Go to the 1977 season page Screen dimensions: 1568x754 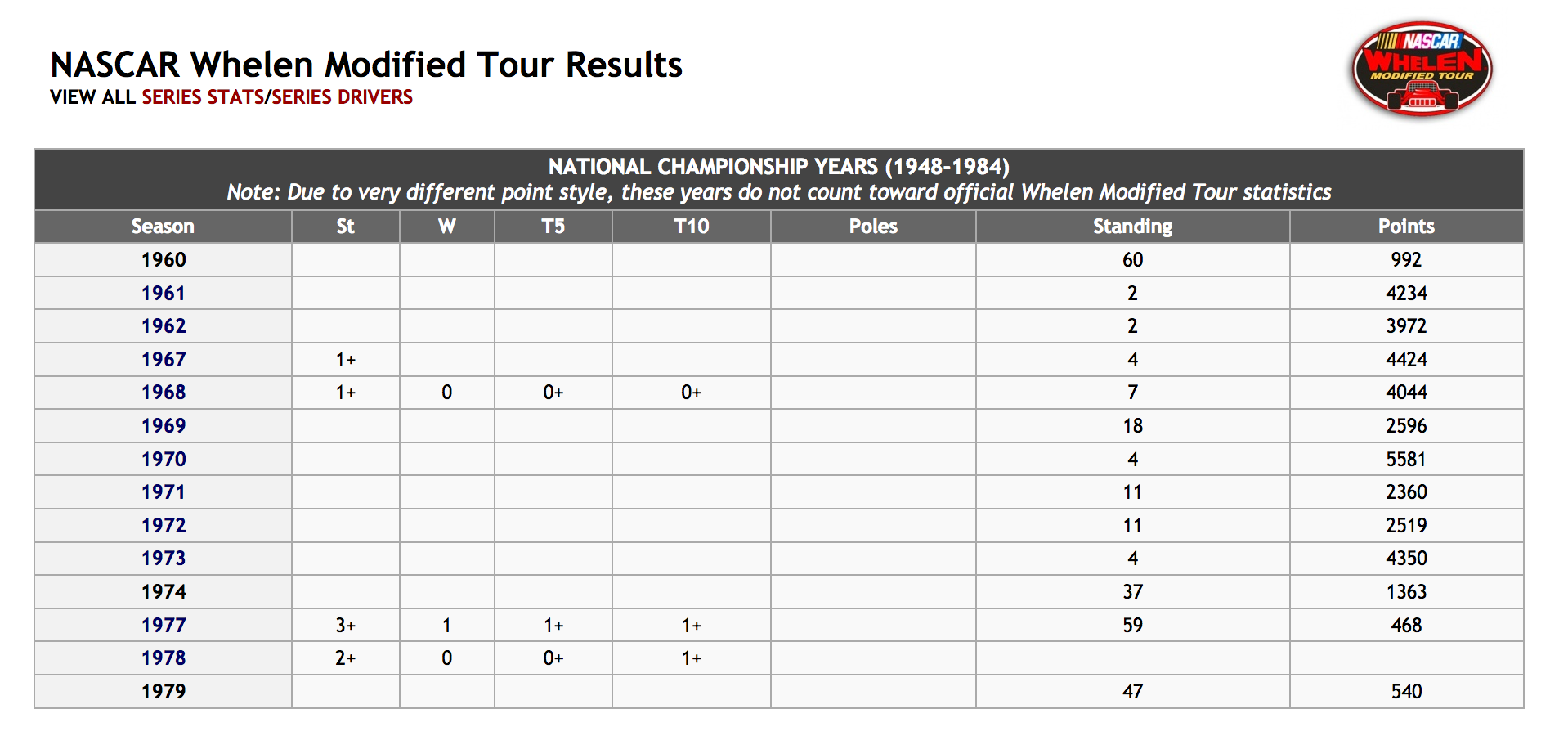tap(164, 625)
